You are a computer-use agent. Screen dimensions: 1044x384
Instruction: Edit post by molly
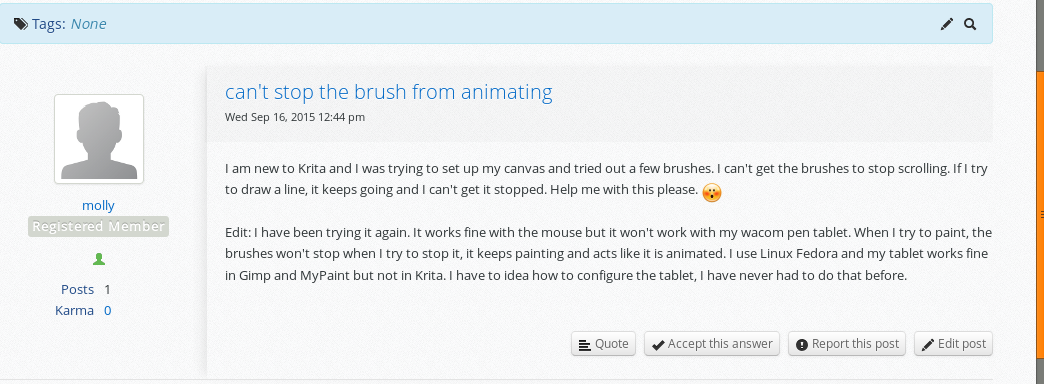pyautogui.click(x=953, y=344)
